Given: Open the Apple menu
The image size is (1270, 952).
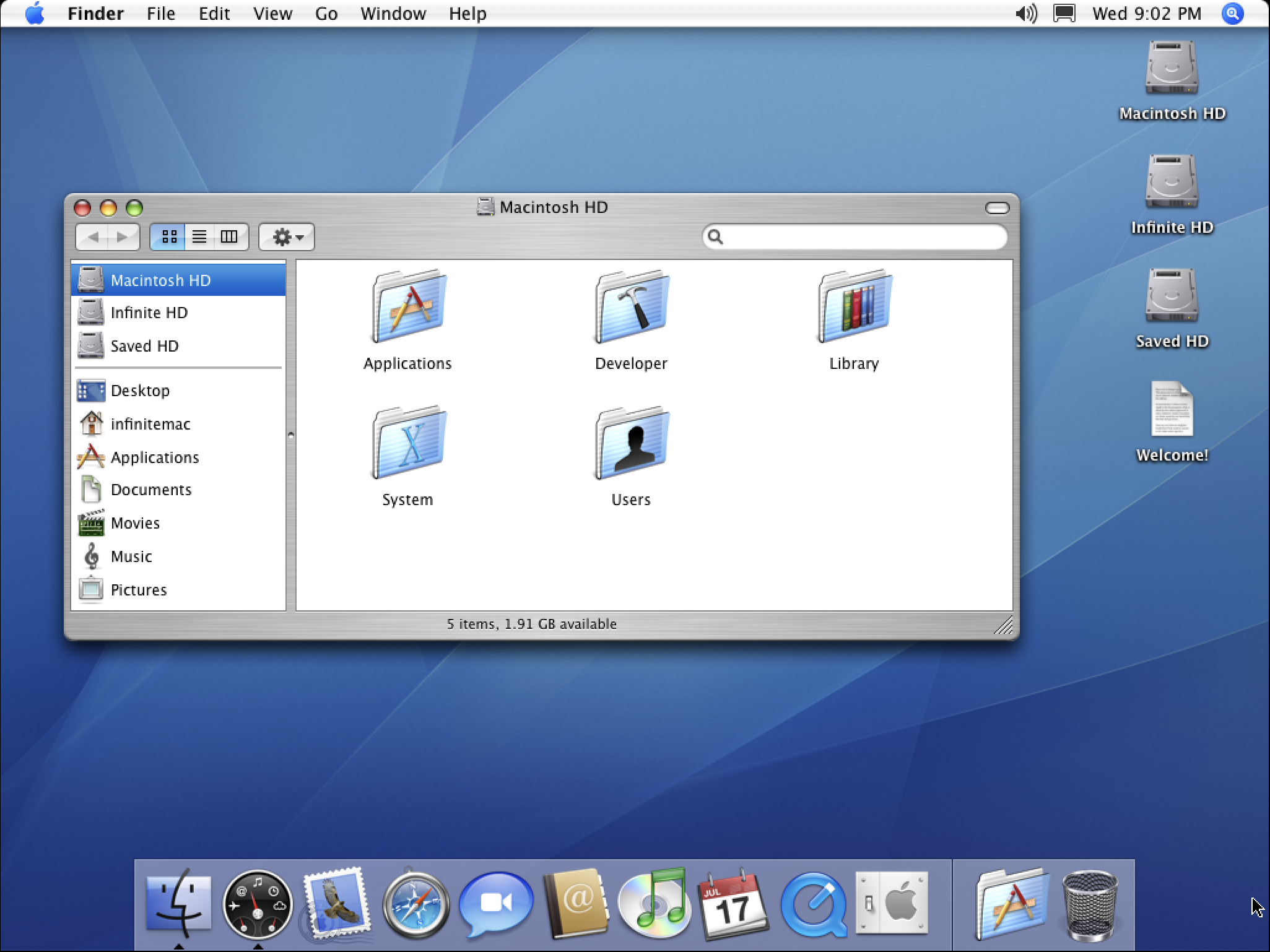Looking at the screenshot, I should [x=35, y=14].
